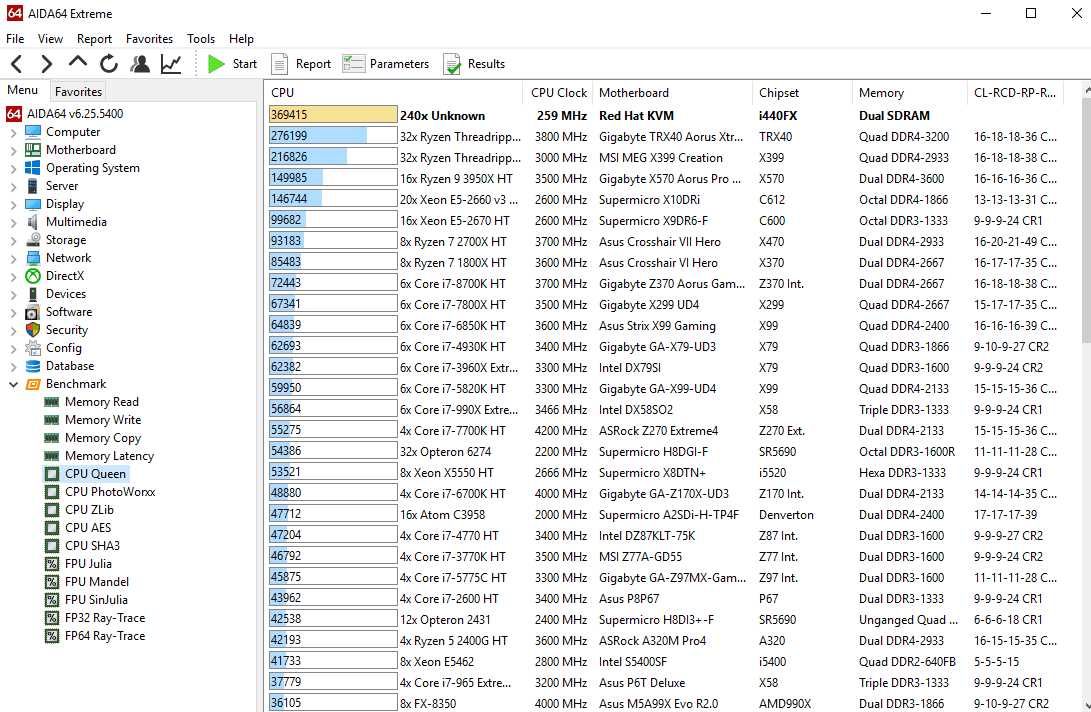Navigate up one level with the up arrow
Viewport: 1091px width, 712px height.
click(x=78, y=63)
